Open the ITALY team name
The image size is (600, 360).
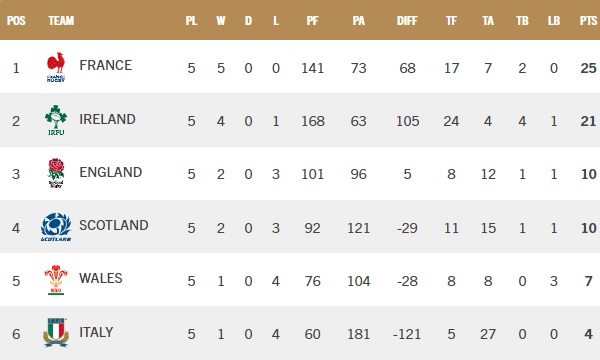tap(96, 332)
